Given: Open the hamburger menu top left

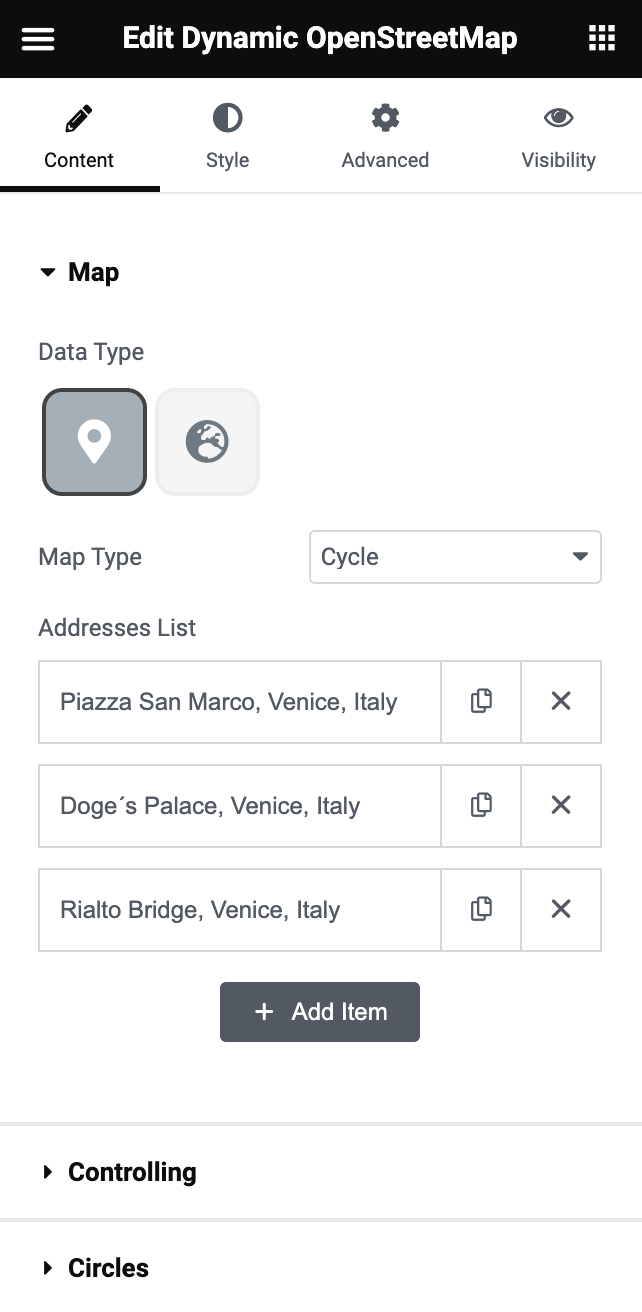Looking at the screenshot, I should 37,38.
